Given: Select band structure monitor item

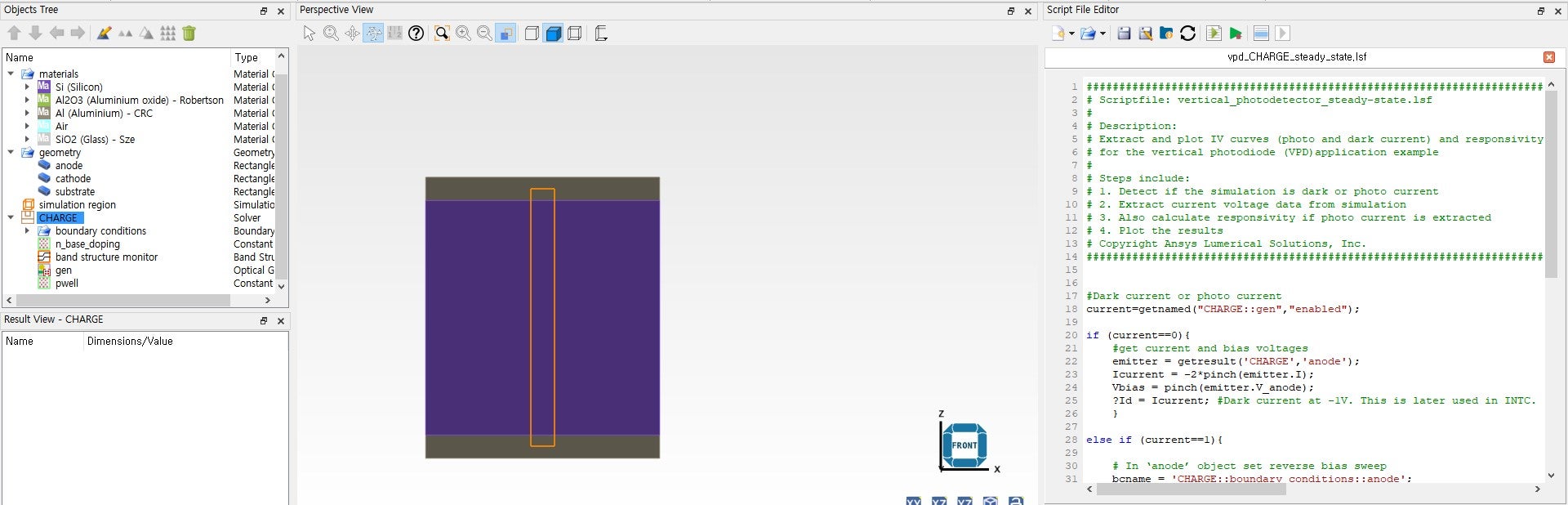Looking at the screenshot, I should click(106, 257).
